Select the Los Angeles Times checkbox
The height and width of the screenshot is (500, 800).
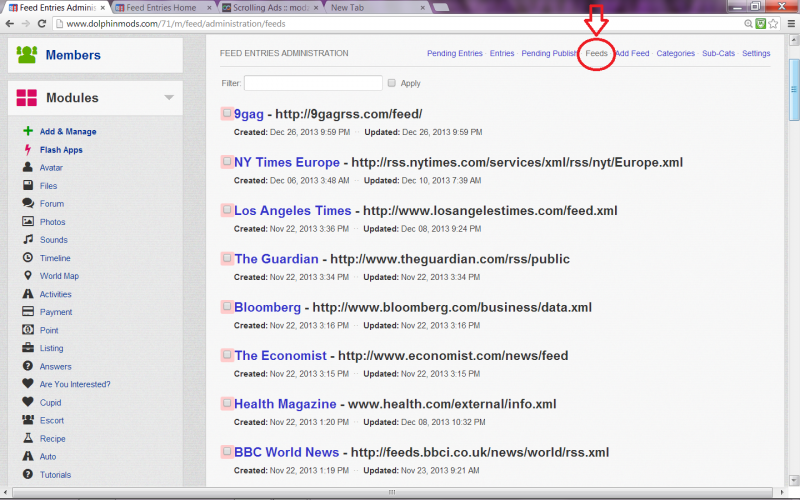[x=227, y=210]
